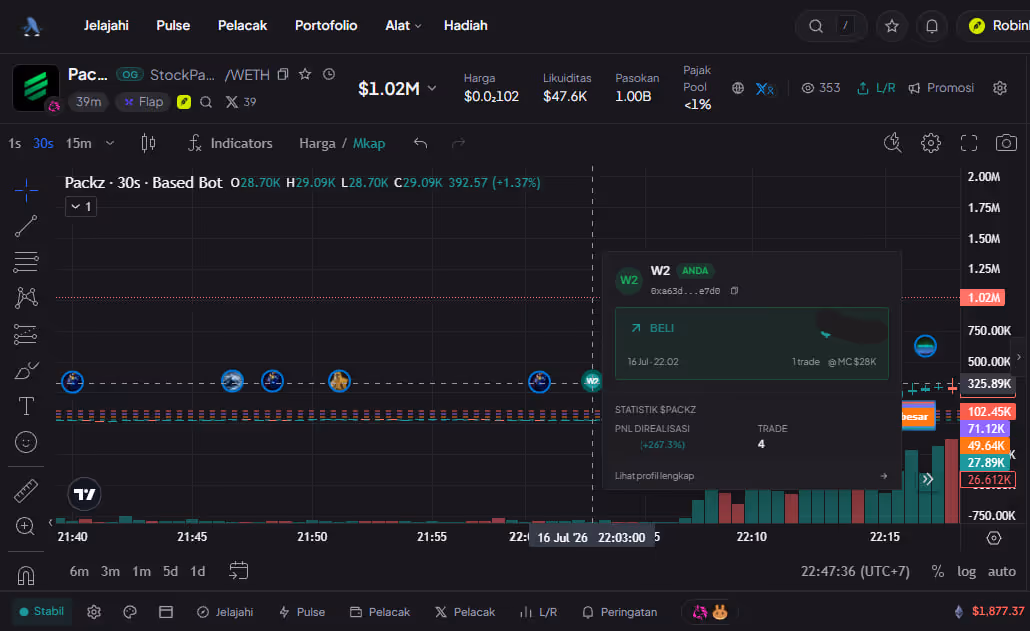Open the Indicators menu
This screenshot has width=1030, height=631.
click(230, 143)
